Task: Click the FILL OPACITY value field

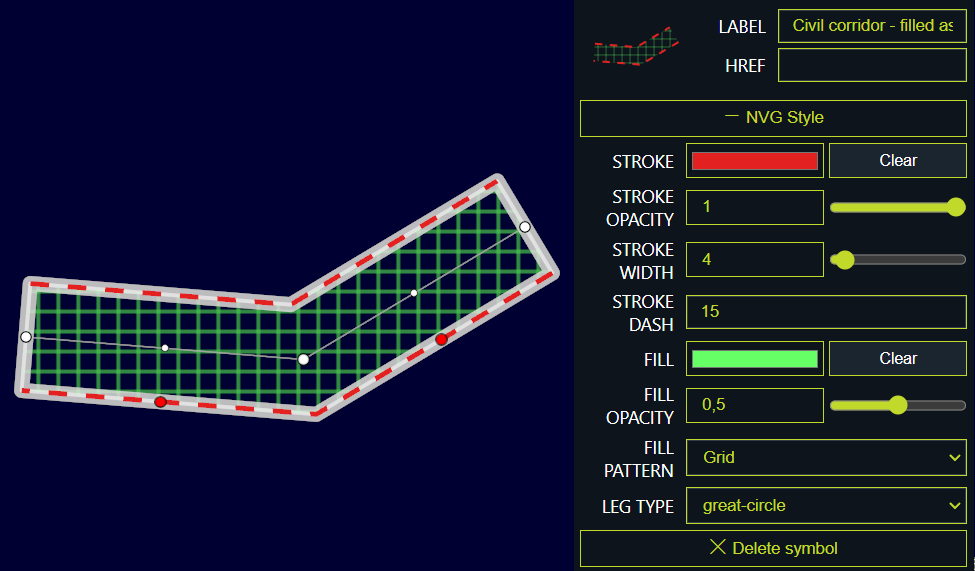Action: pyautogui.click(x=754, y=405)
